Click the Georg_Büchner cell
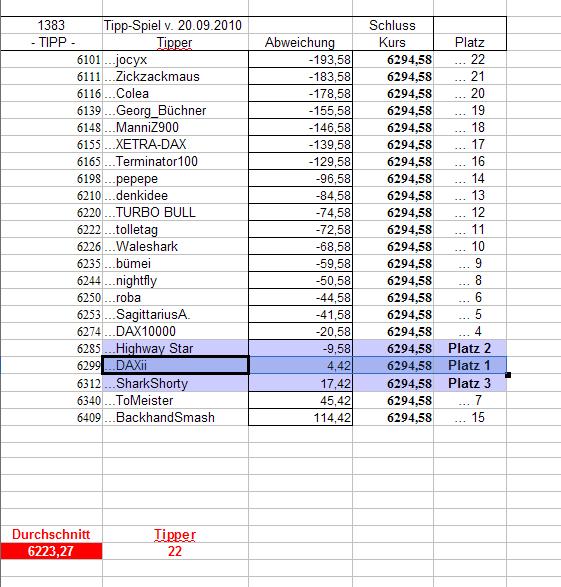This screenshot has height=587, width=561. click(x=175, y=110)
